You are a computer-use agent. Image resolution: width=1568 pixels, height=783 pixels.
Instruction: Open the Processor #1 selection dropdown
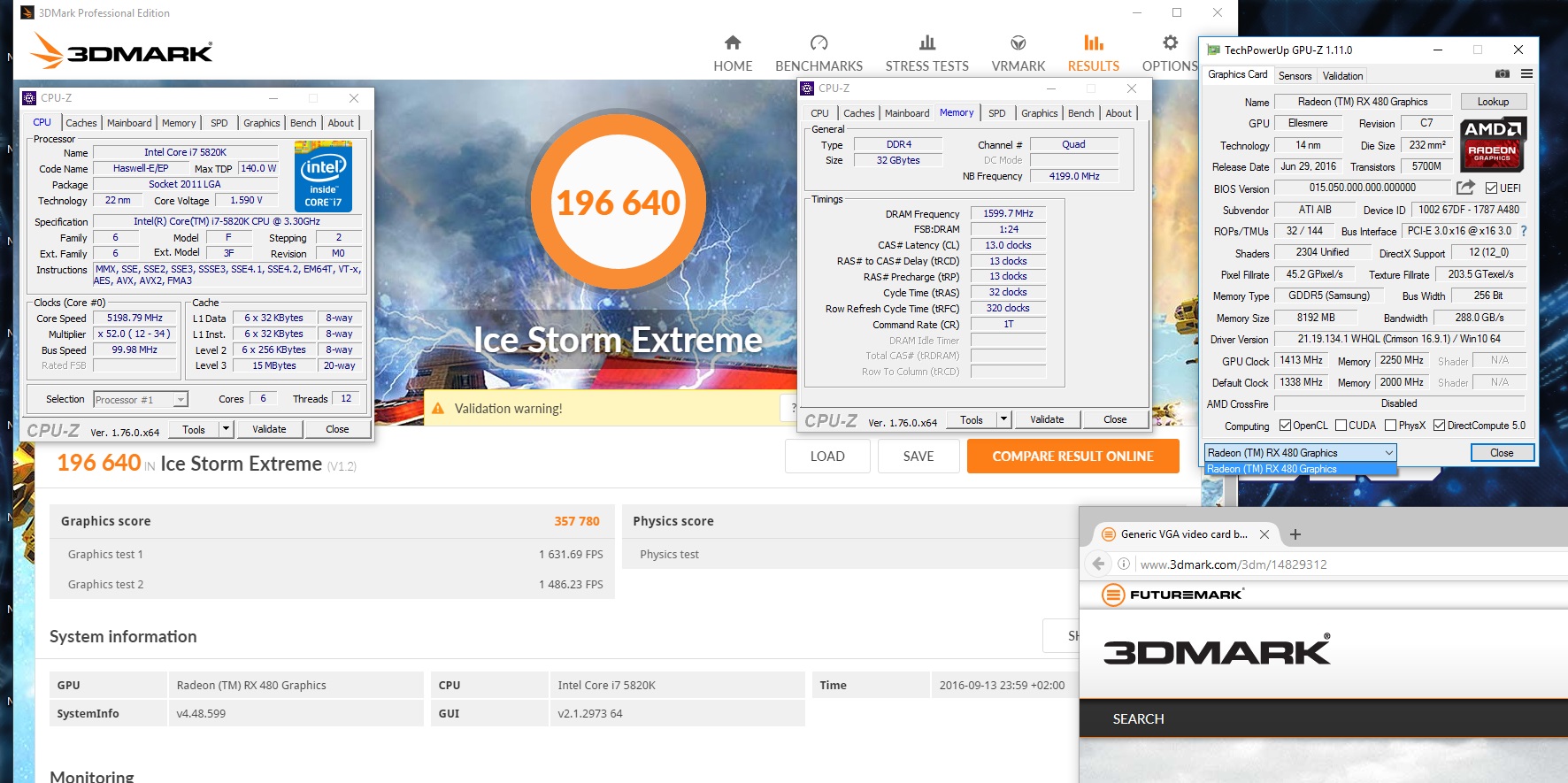click(141, 399)
